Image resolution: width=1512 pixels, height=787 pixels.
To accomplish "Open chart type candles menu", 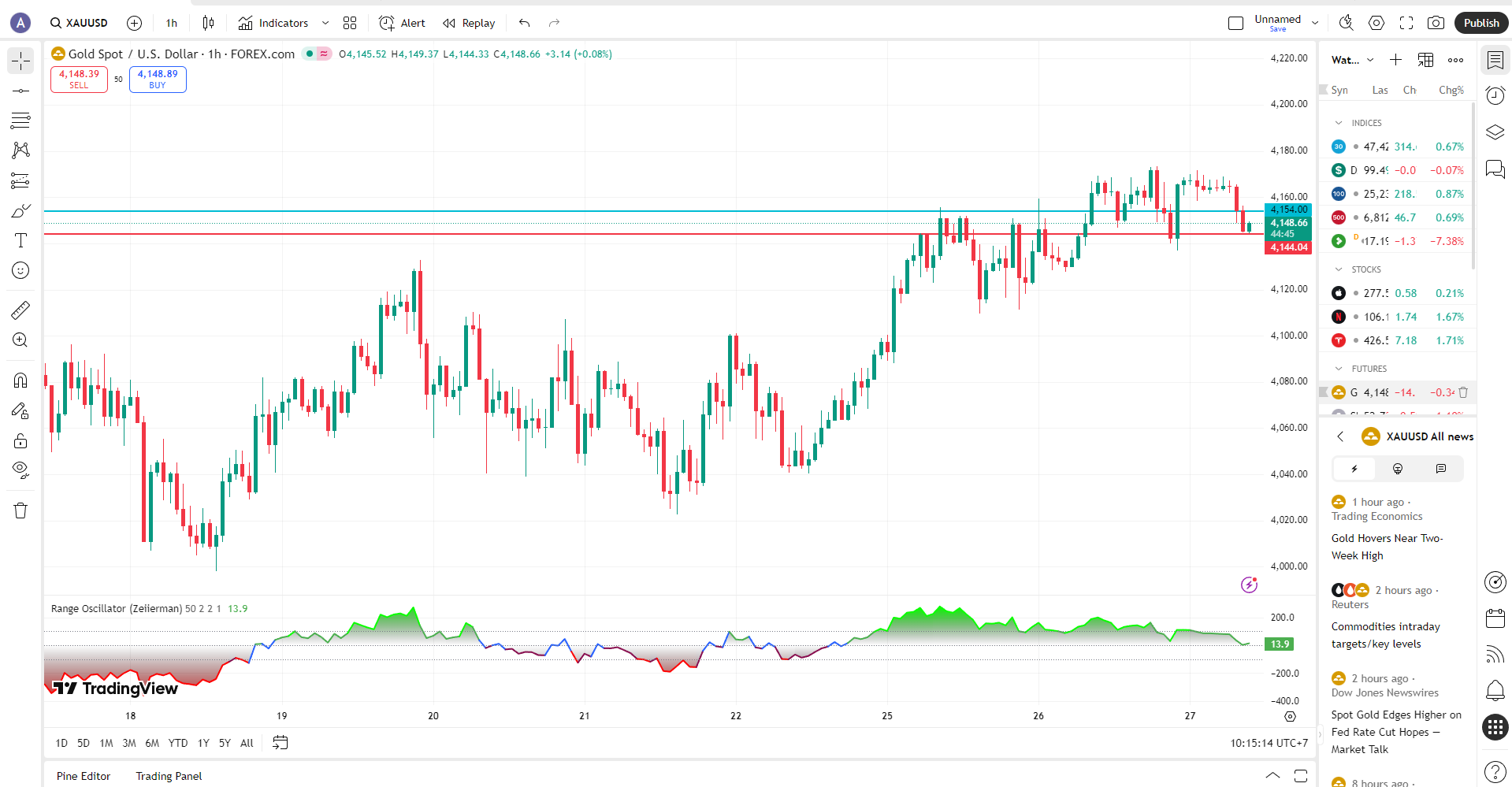I will click(x=208, y=23).
